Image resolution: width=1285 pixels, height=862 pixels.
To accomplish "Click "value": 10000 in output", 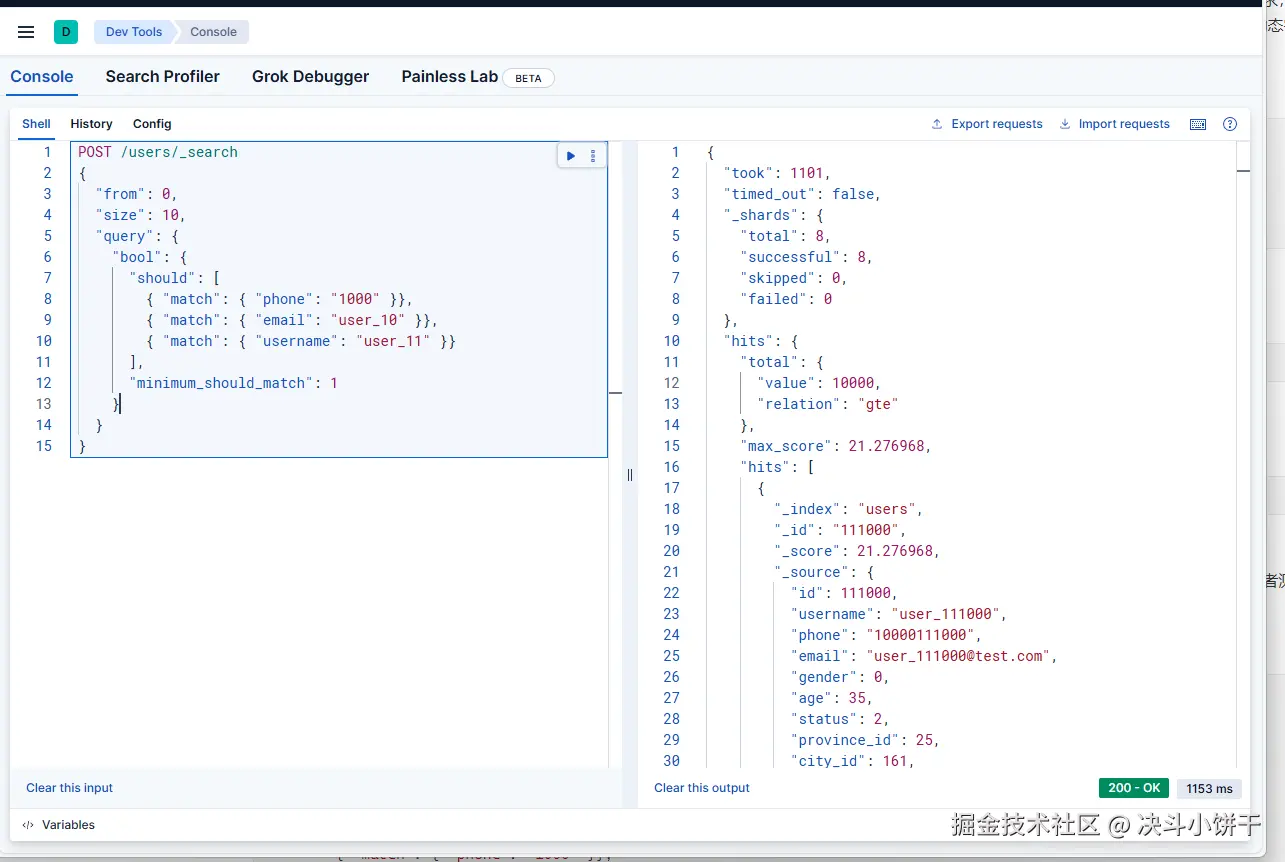I will (x=818, y=383).
